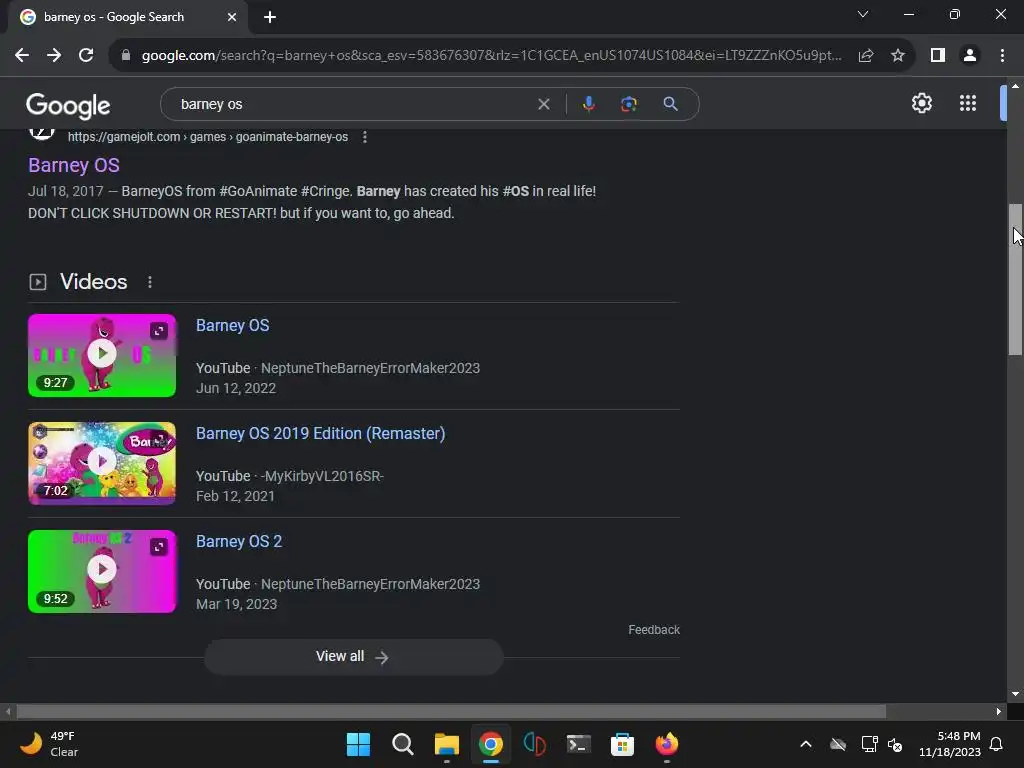Play the 9:27 Barney OS video thumbnail
Viewport: 1024px width, 768px height.
[x=102, y=355]
